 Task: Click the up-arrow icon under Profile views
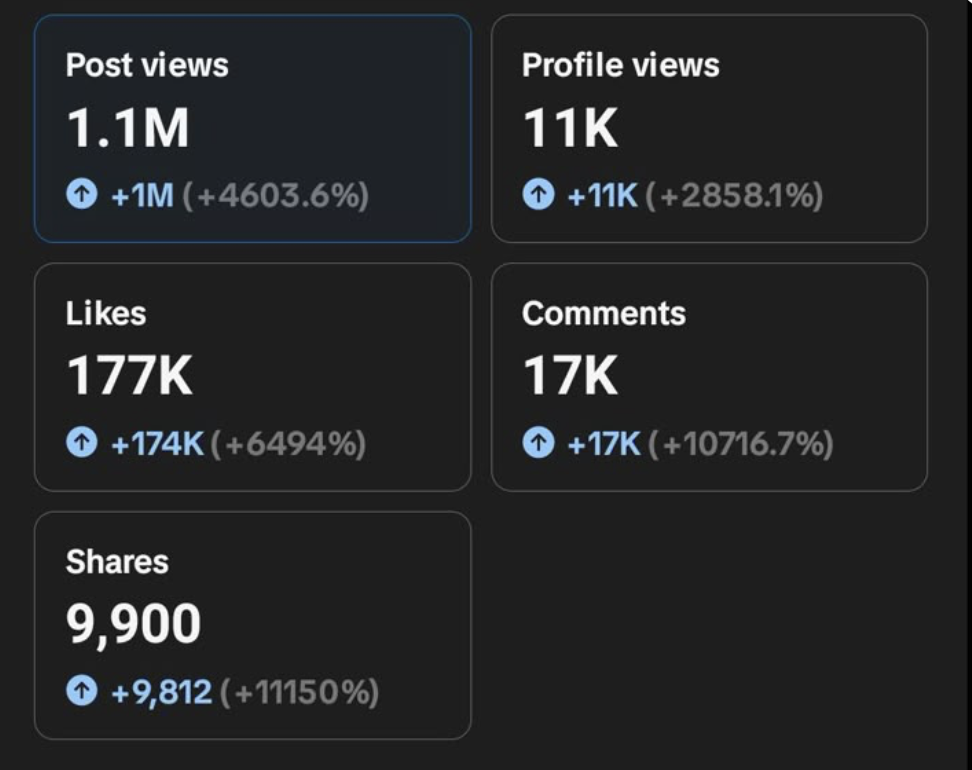coord(538,195)
